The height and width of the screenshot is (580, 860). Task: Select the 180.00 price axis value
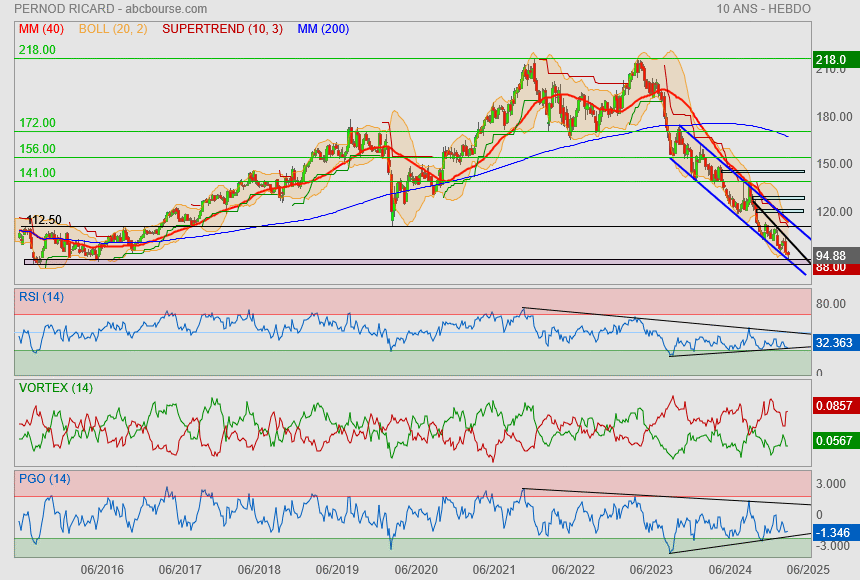(834, 117)
